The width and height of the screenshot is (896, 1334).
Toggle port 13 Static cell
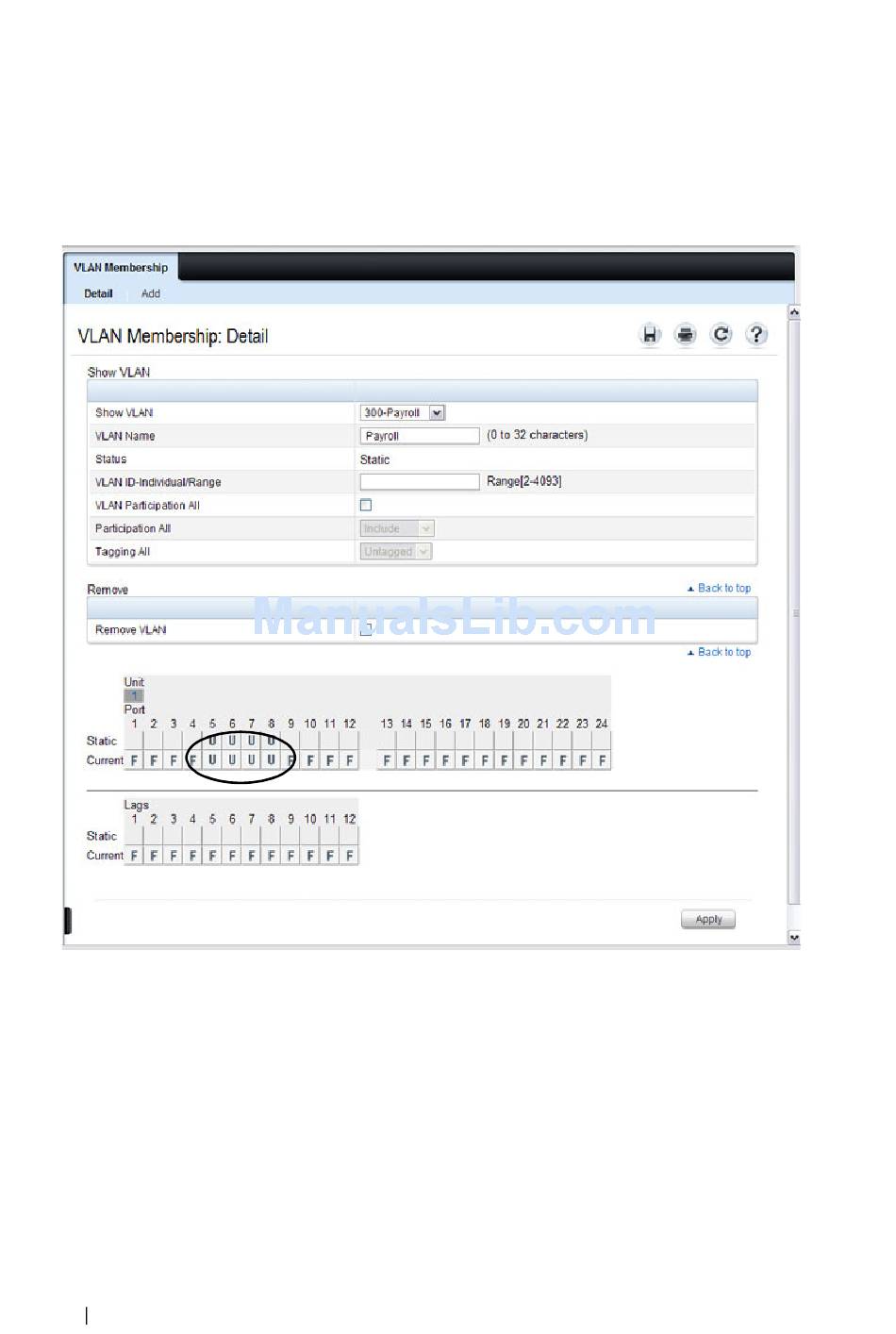click(x=387, y=741)
